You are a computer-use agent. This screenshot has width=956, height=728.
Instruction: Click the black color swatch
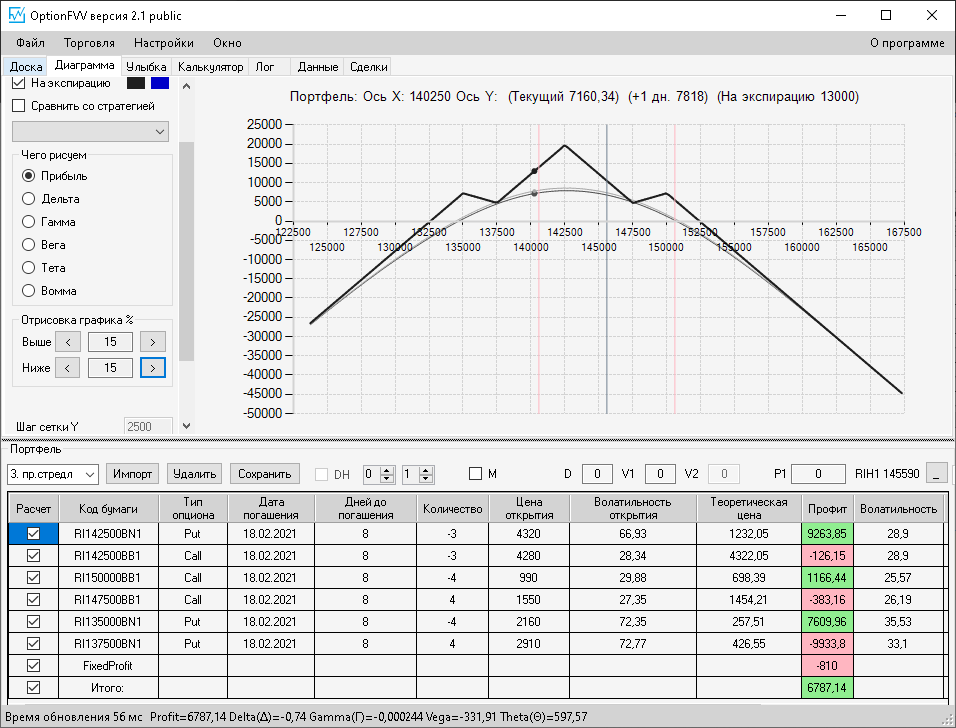pos(136,83)
